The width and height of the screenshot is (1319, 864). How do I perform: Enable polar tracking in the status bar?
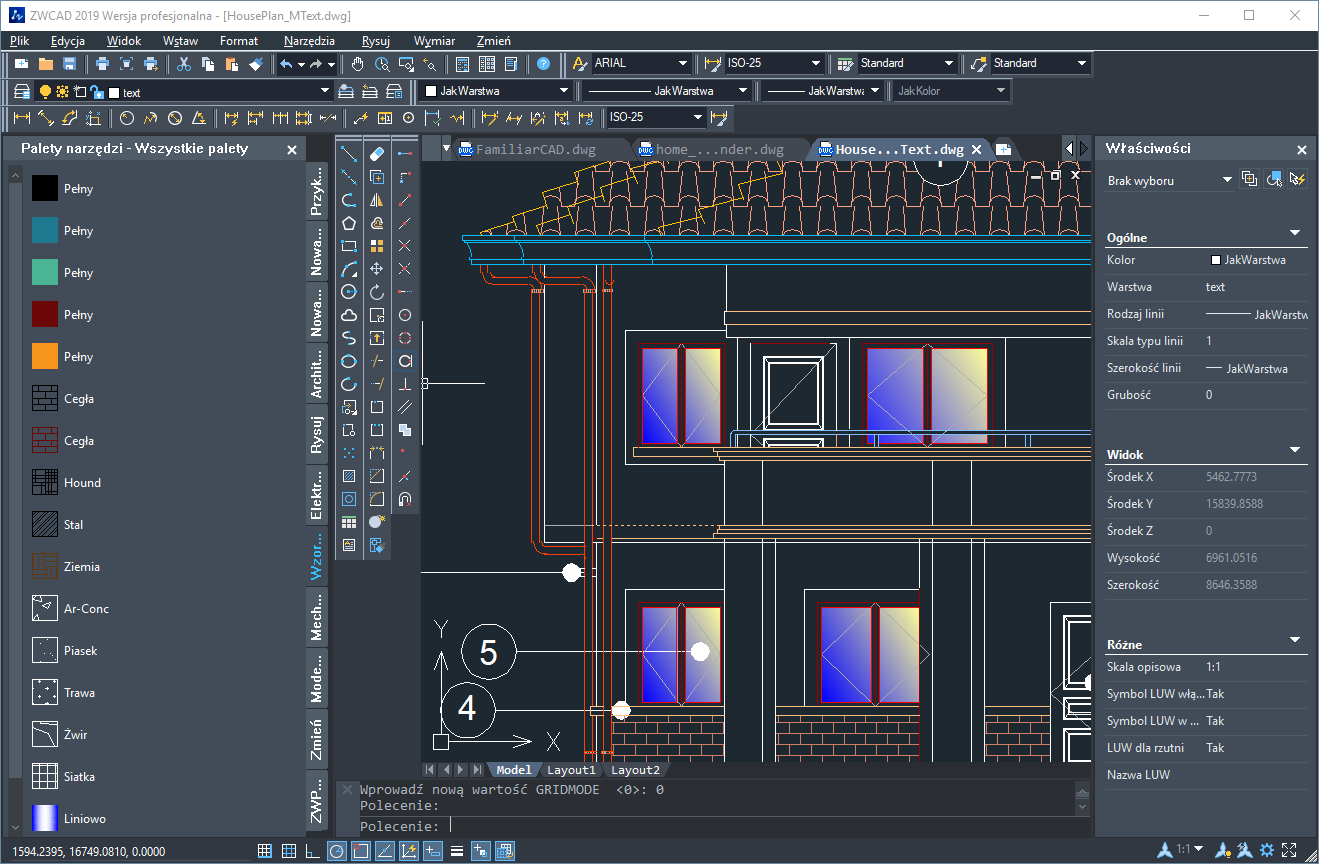click(x=335, y=851)
